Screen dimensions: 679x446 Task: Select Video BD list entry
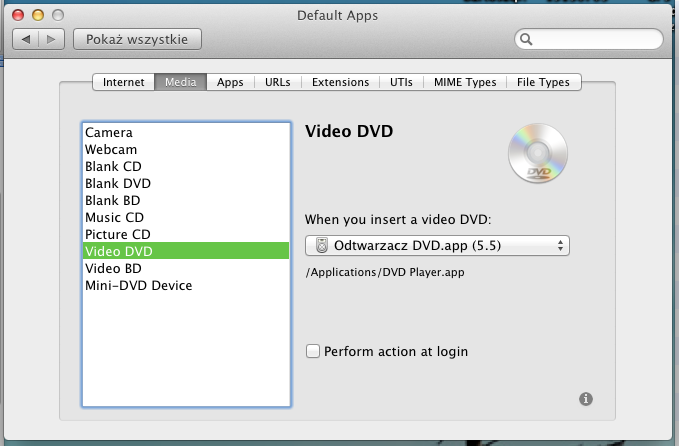[113, 268]
